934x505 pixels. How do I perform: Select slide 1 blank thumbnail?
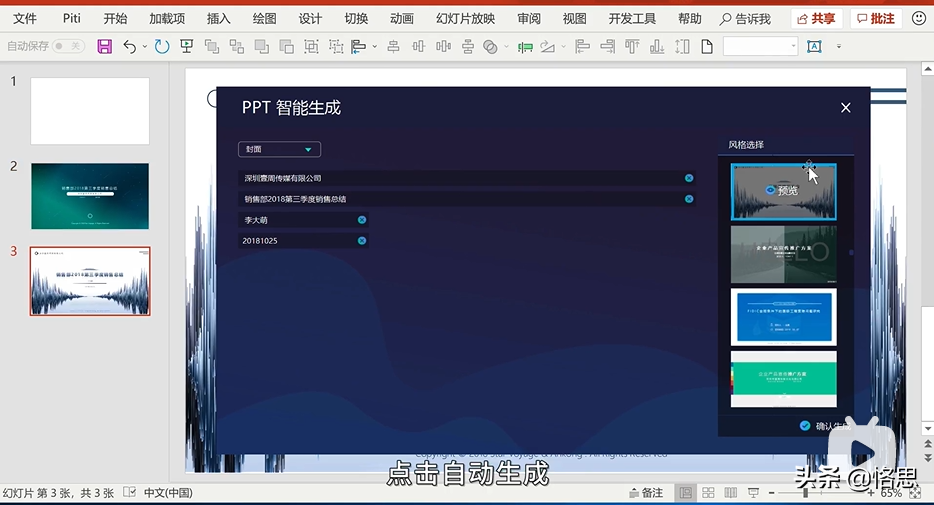90,111
